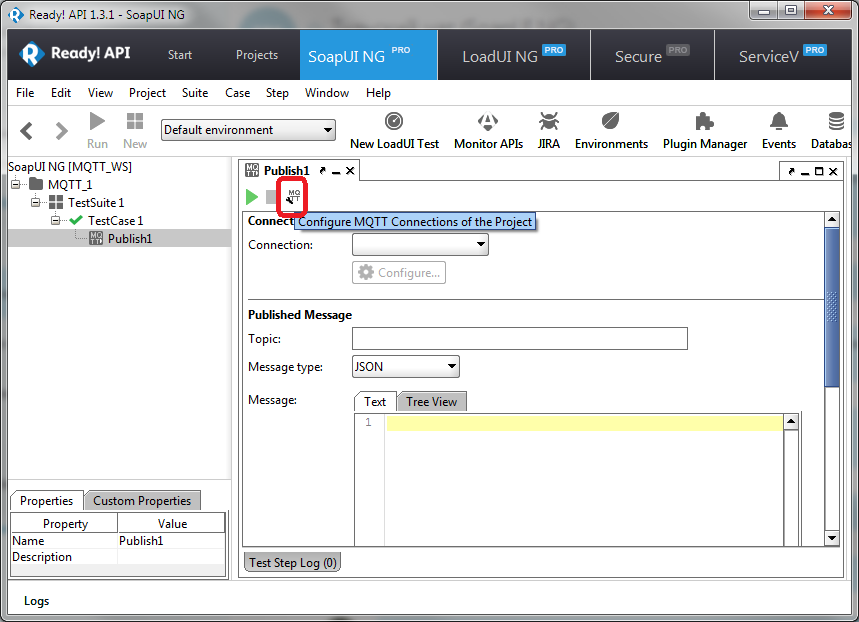This screenshot has width=859, height=622.
Task: Switch to the LoadUI NG tab
Action: [514, 55]
